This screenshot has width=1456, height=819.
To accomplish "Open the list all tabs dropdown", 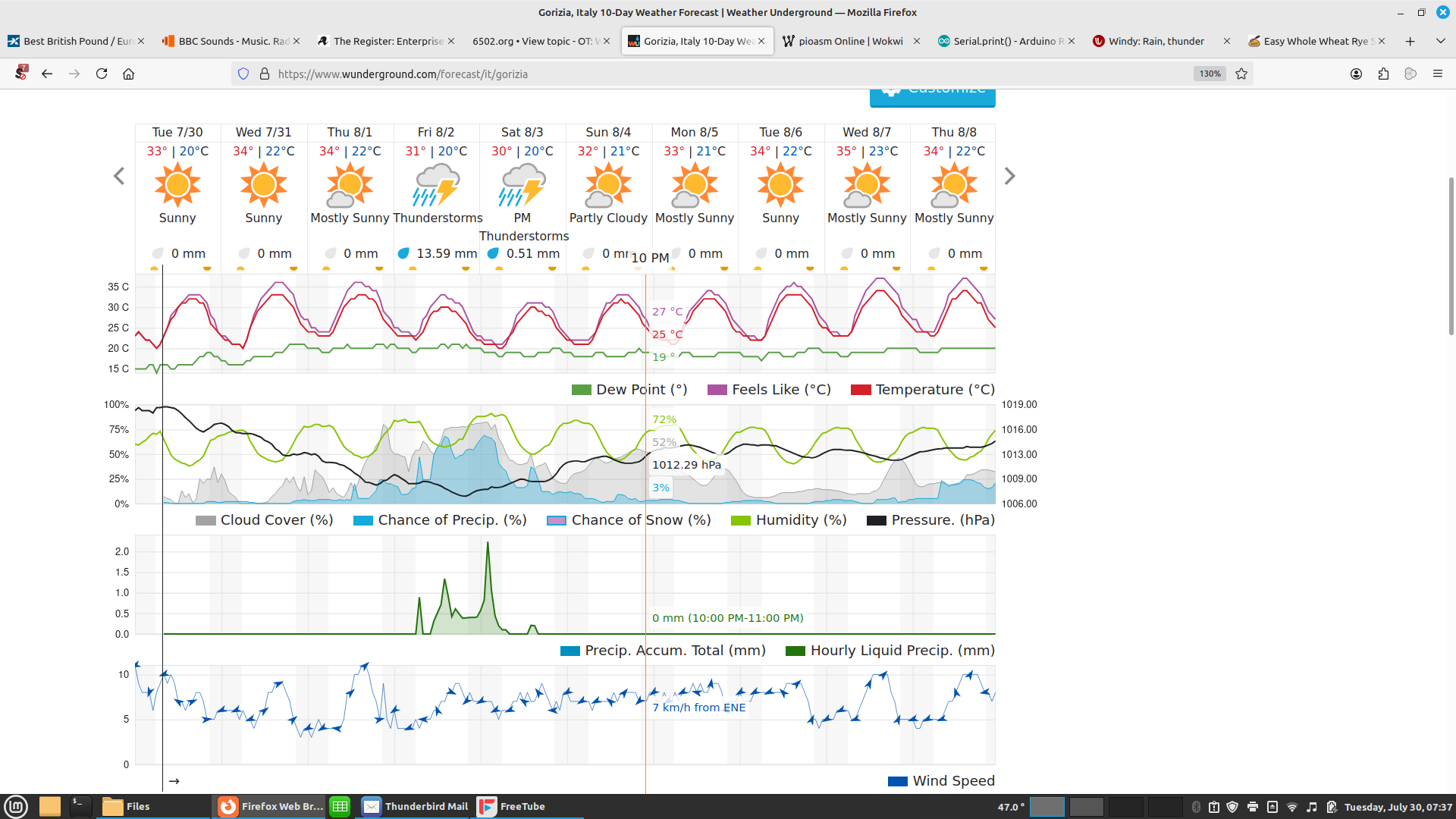I will pyautogui.click(x=1440, y=41).
